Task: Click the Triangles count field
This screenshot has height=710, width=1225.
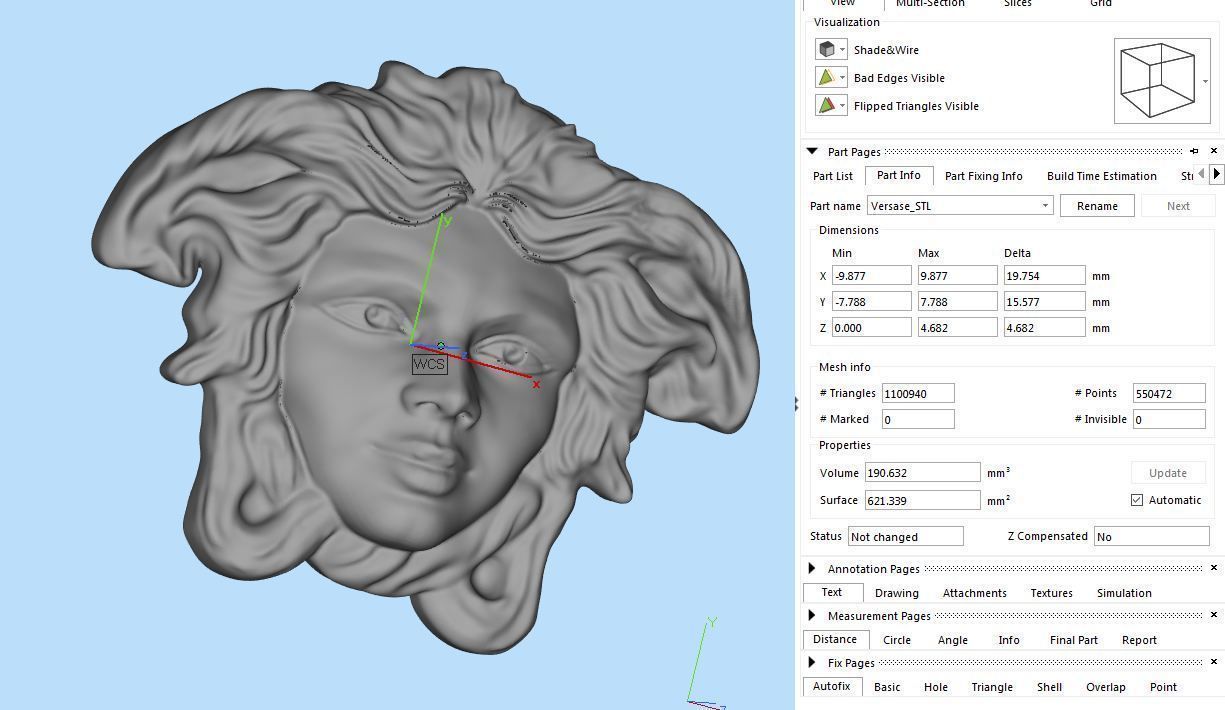Action: click(x=917, y=393)
